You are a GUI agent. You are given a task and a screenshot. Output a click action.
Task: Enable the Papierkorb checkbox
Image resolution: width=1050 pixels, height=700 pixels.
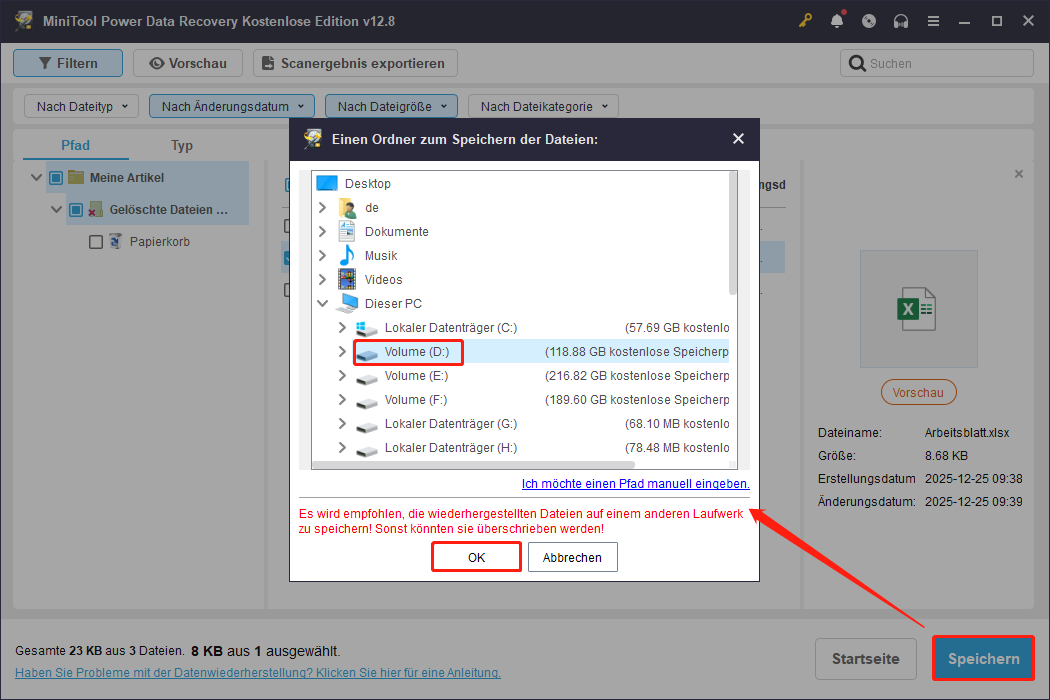[96, 241]
